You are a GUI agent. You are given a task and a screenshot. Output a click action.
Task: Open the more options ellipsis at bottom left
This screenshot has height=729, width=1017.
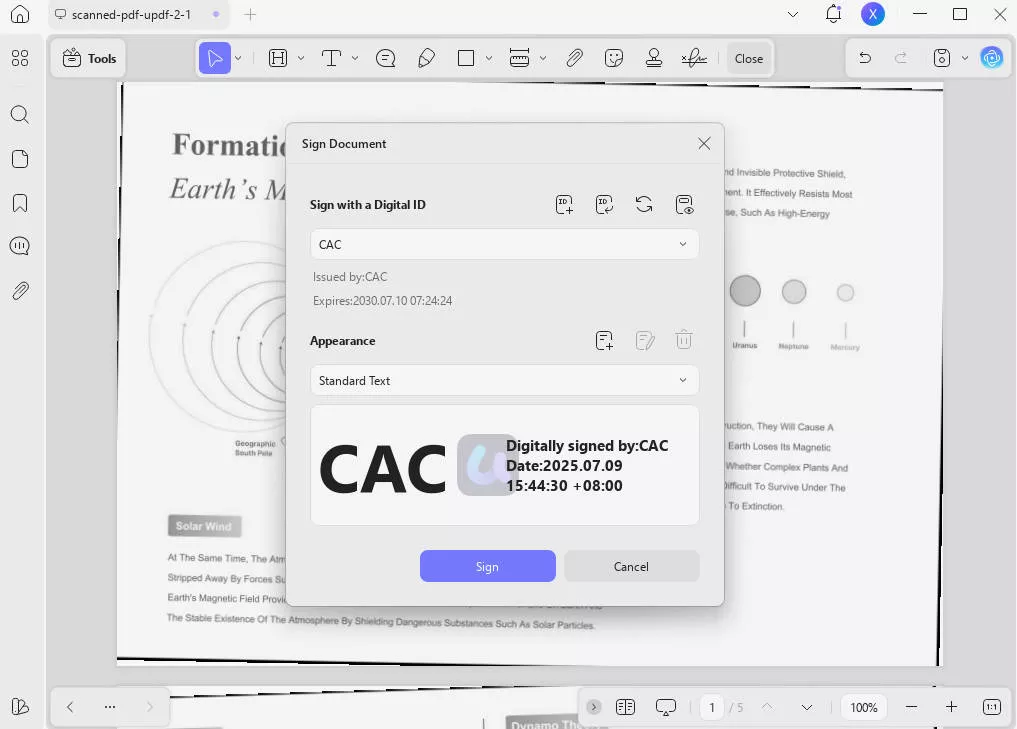point(110,706)
